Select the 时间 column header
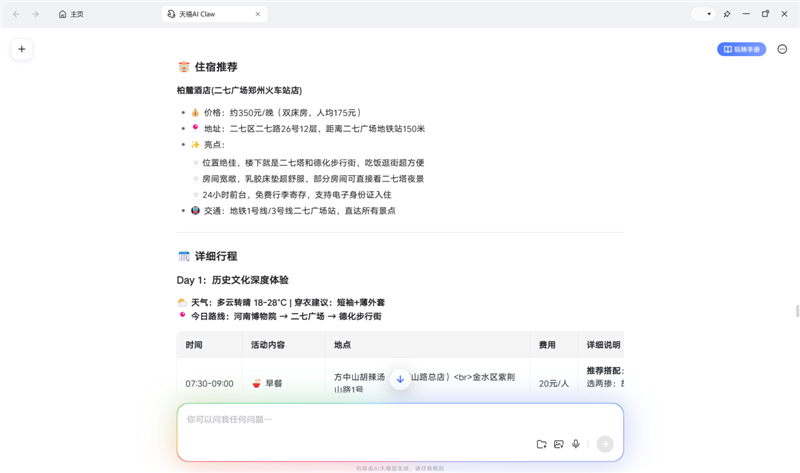 194,345
